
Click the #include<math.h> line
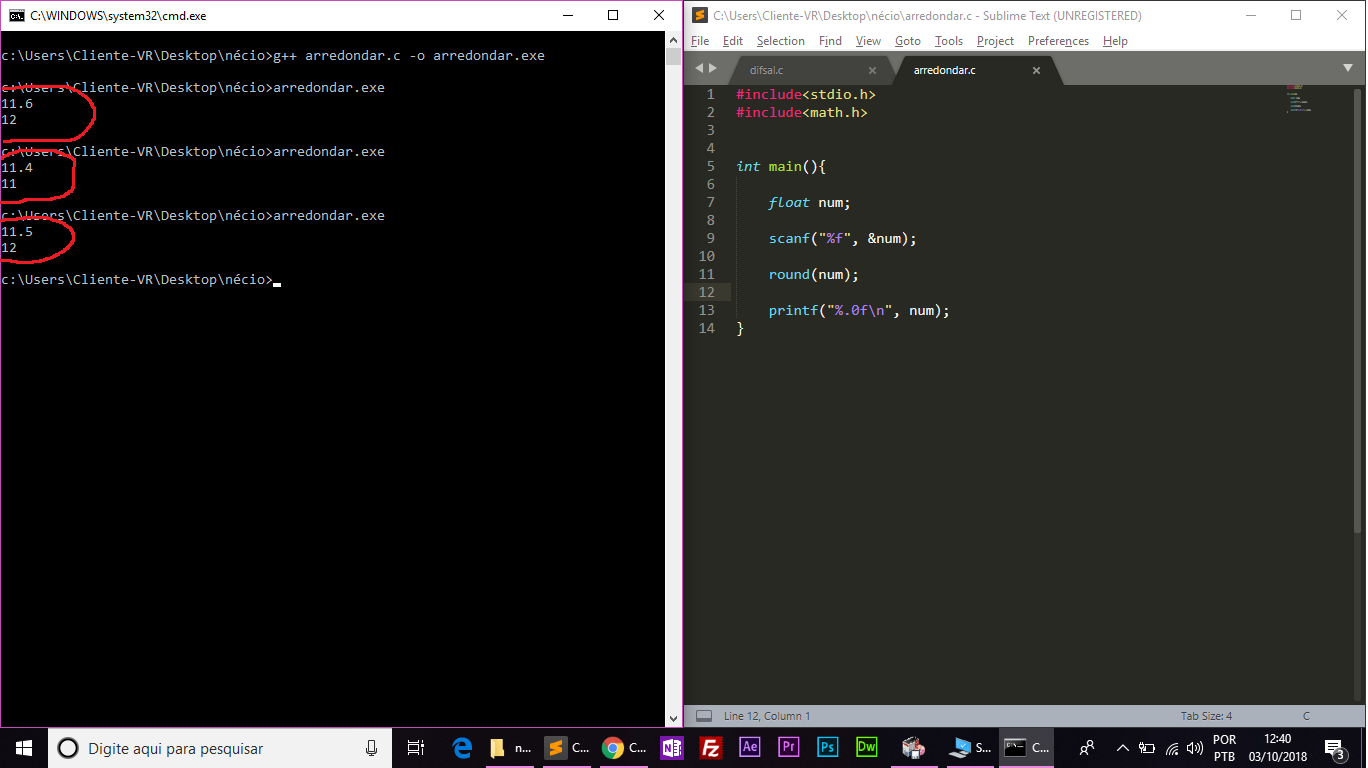(x=802, y=112)
